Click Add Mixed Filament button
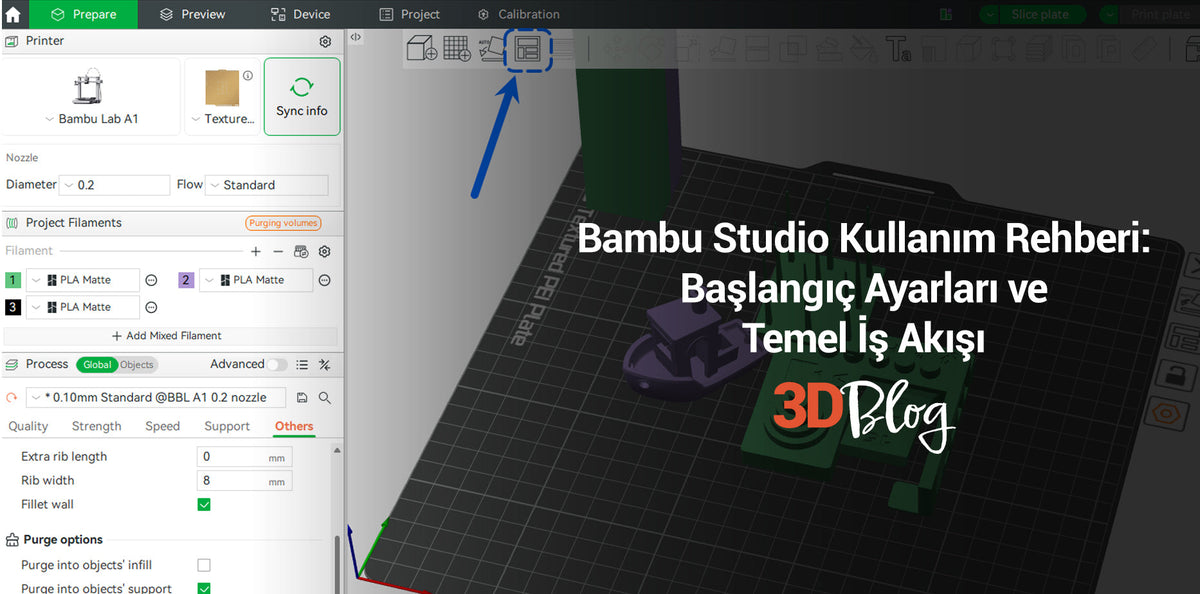The height and width of the screenshot is (594, 1200). pyautogui.click(x=170, y=336)
